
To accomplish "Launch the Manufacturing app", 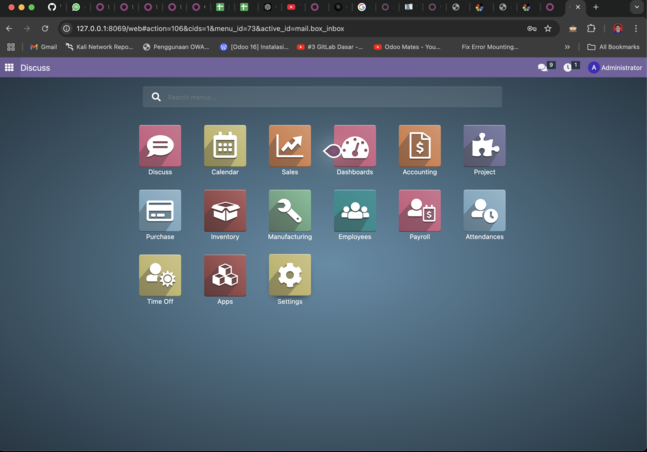I will click(289, 211).
